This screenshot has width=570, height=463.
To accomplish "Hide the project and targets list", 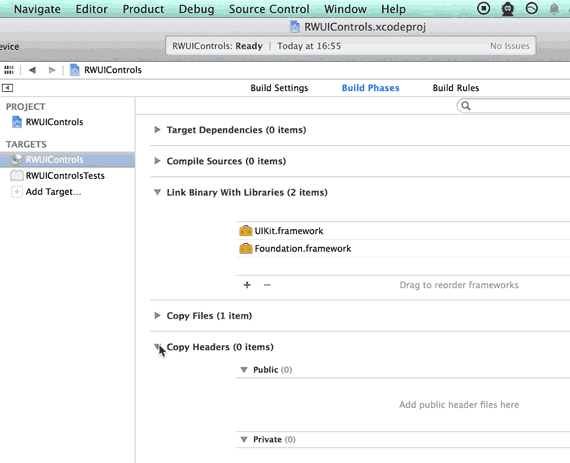I will pos(7,88).
